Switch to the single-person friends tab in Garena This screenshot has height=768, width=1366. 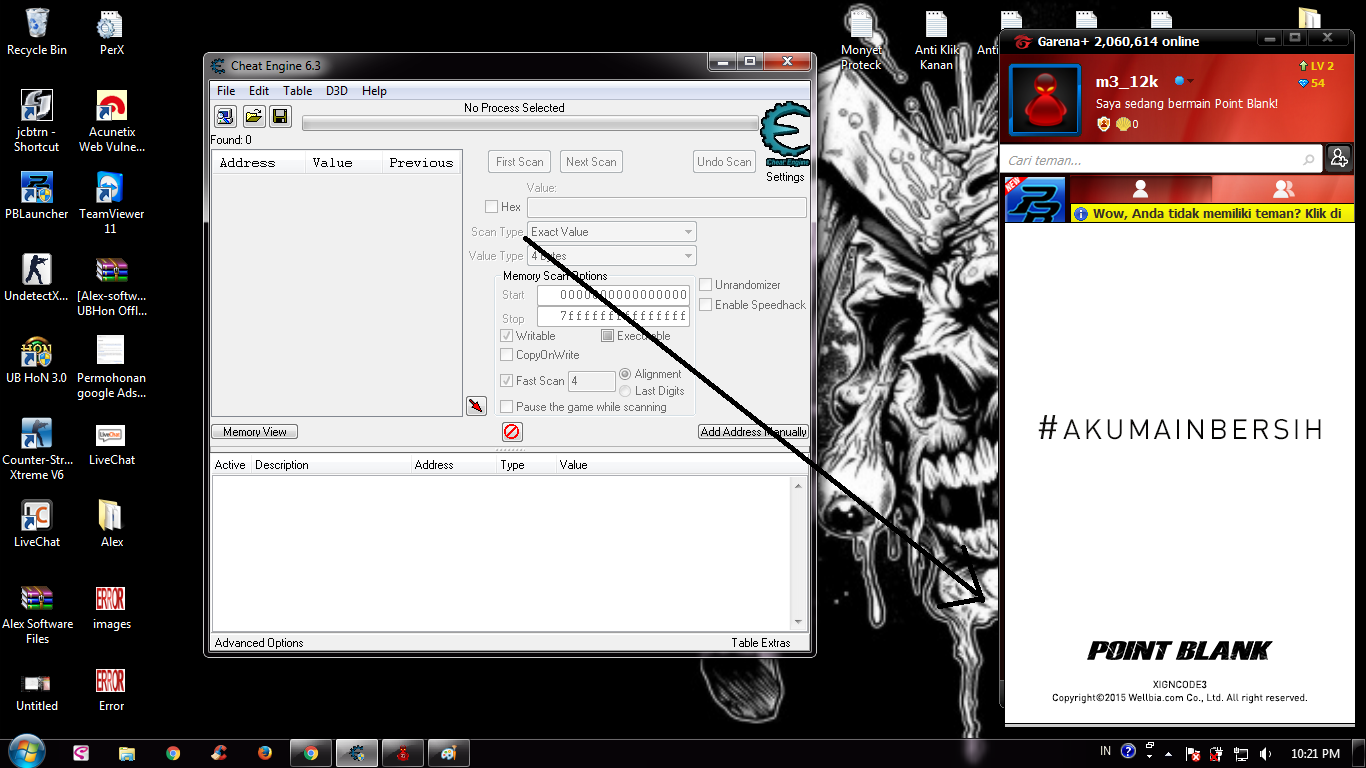click(x=1140, y=189)
